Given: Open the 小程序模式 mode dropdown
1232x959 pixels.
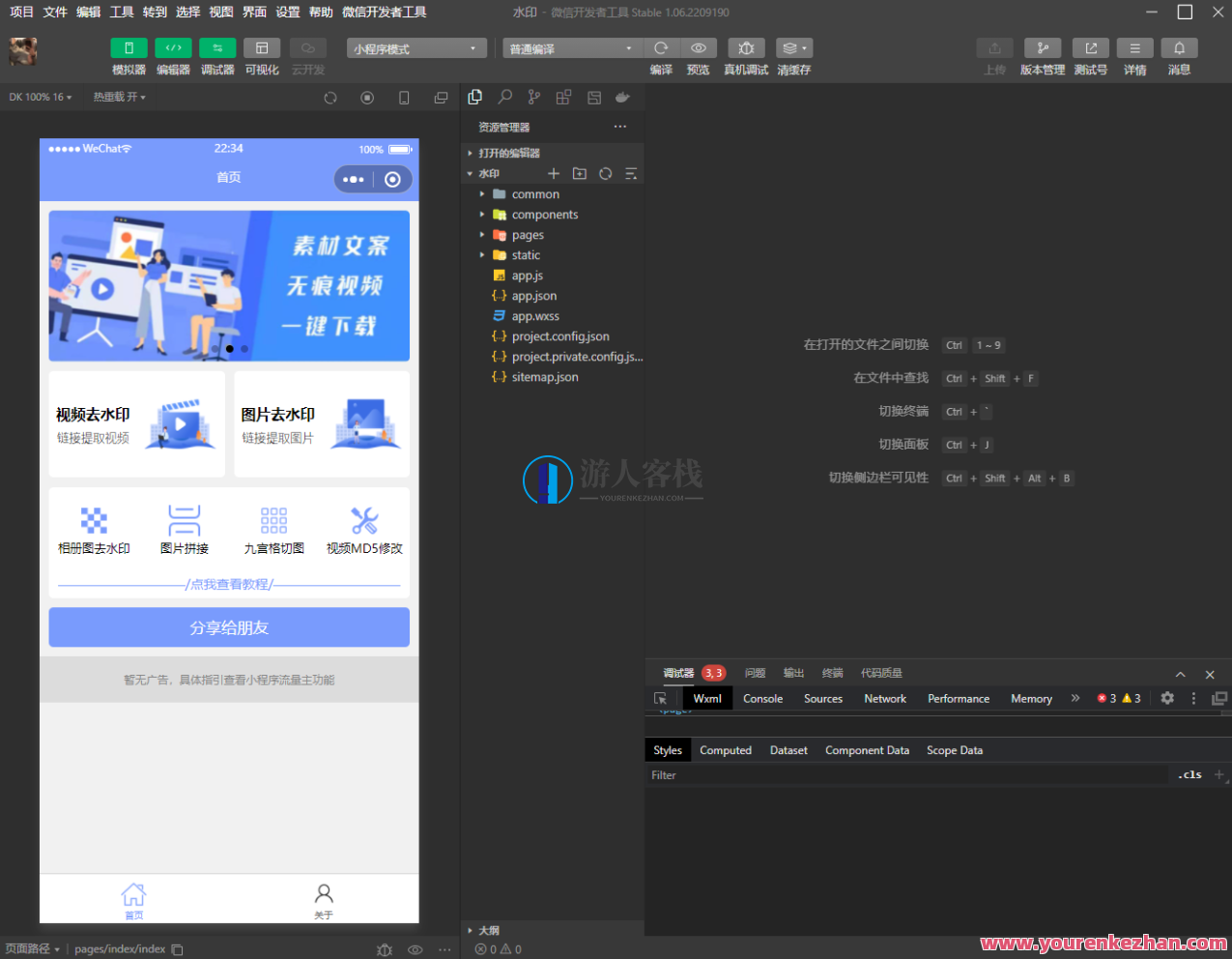Looking at the screenshot, I should point(416,47).
